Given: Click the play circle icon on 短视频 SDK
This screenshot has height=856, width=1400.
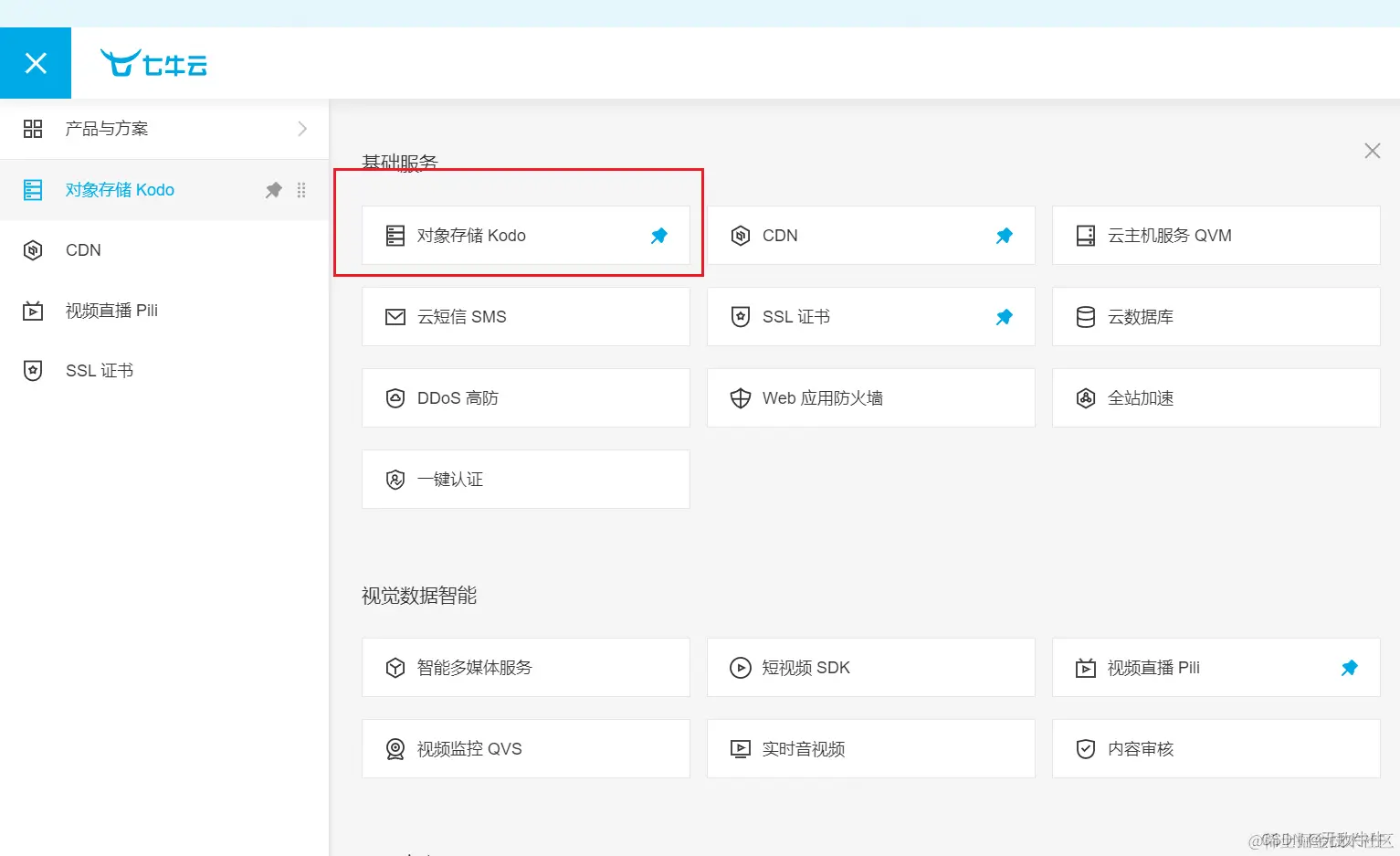Looking at the screenshot, I should [x=741, y=668].
